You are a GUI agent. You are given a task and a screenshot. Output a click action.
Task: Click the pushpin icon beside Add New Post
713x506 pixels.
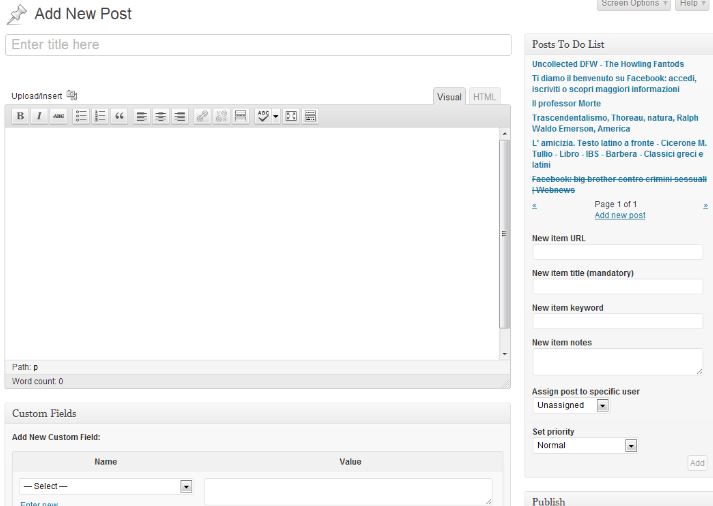click(x=17, y=14)
